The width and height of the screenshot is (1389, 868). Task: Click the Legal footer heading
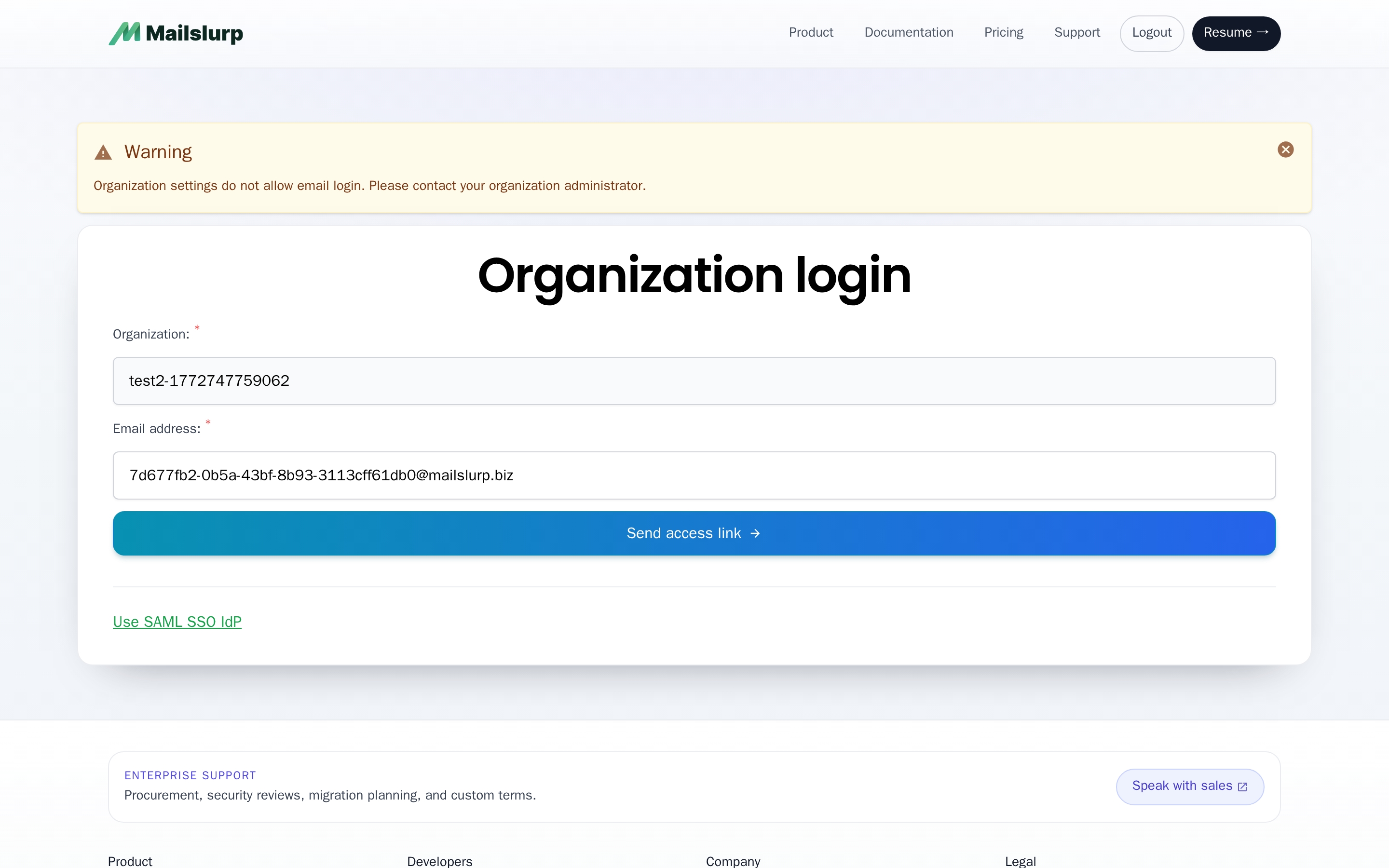[x=1020, y=861]
